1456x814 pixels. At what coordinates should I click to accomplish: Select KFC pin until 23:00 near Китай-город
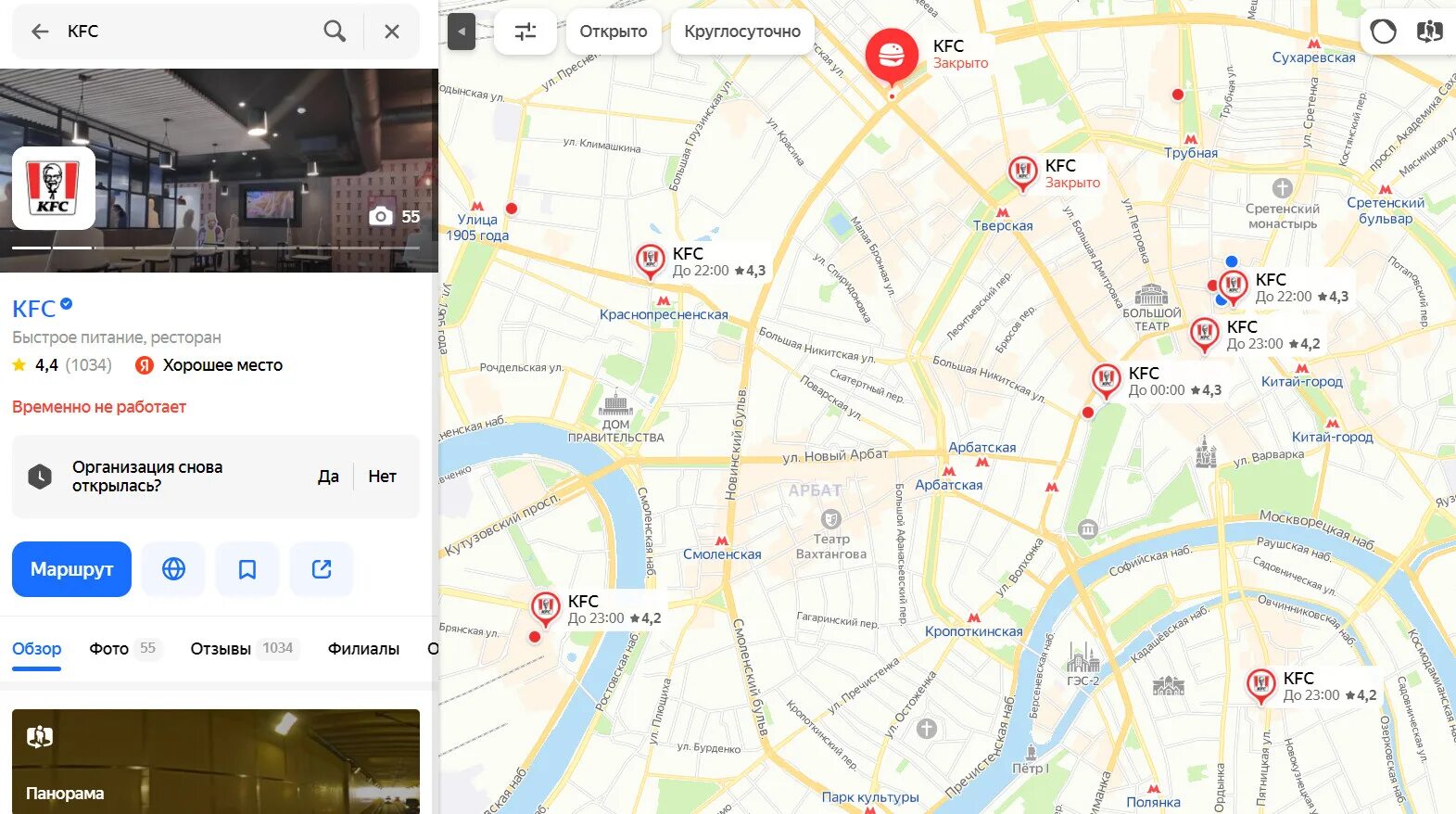tap(1204, 334)
